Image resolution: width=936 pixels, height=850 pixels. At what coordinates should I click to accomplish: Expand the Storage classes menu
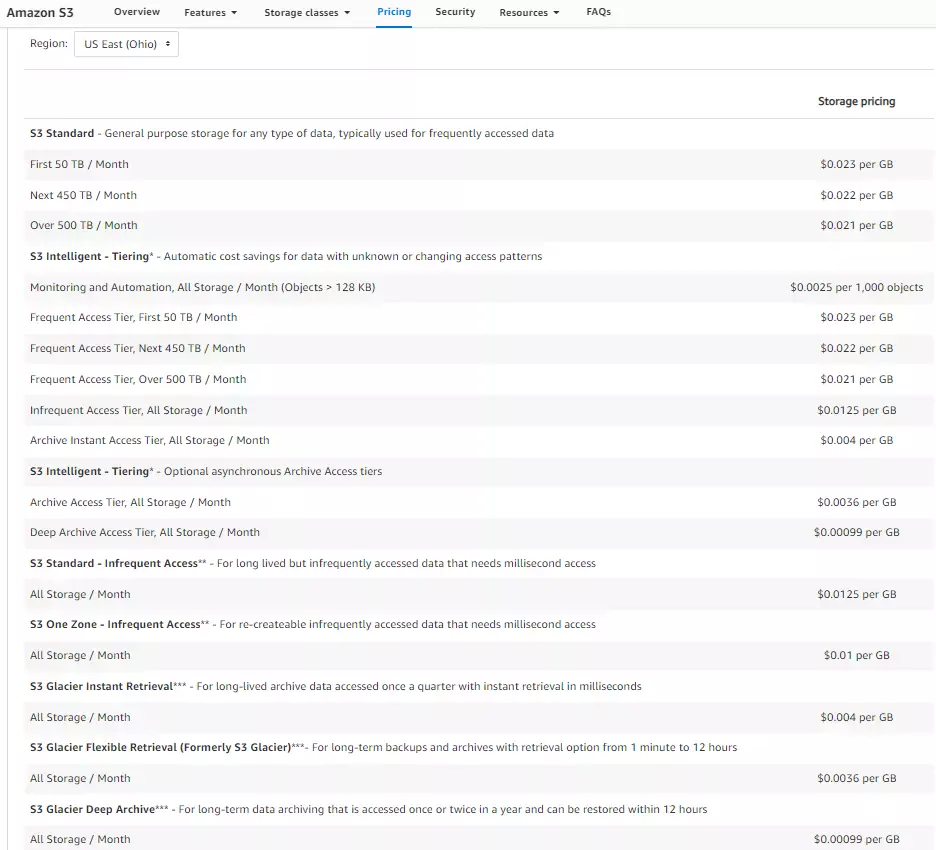coord(307,13)
